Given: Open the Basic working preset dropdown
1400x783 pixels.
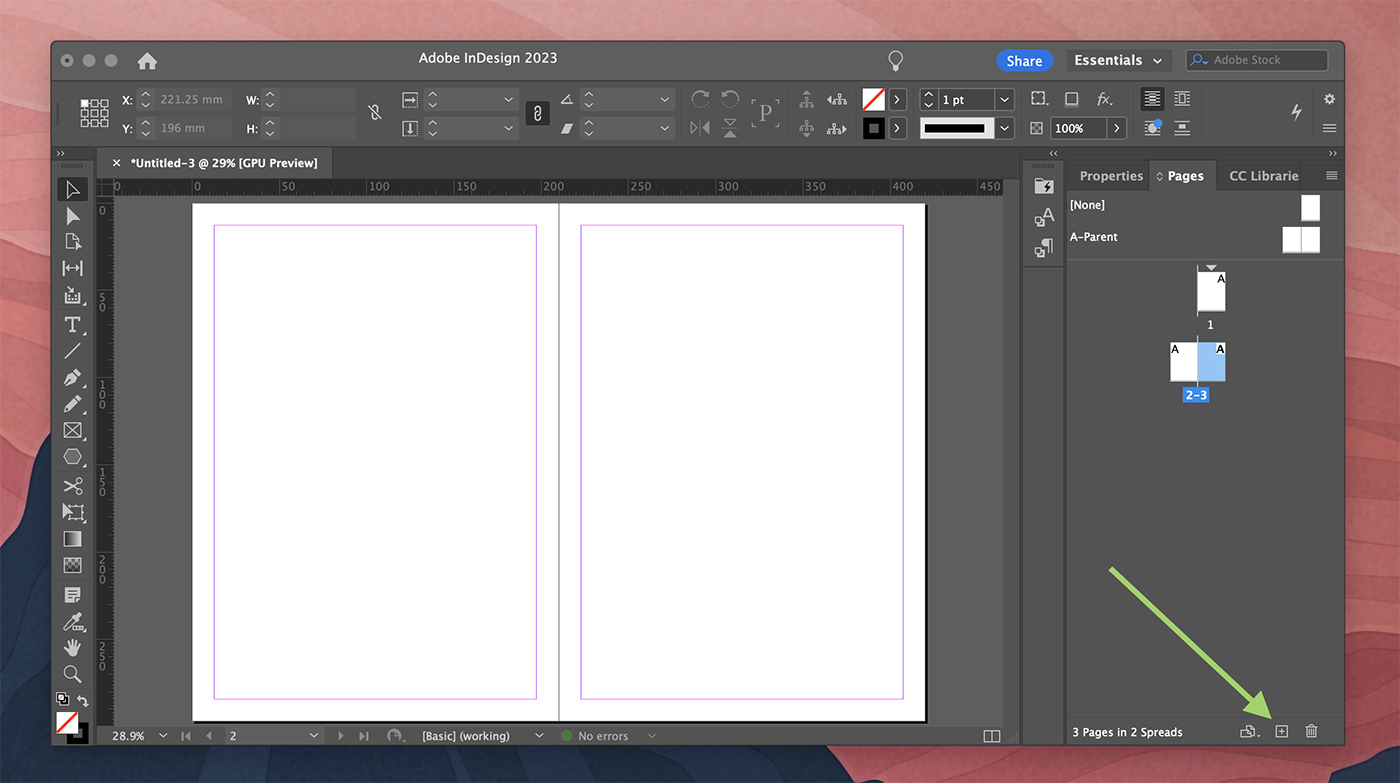Looking at the screenshot, I should click(538, 735).
